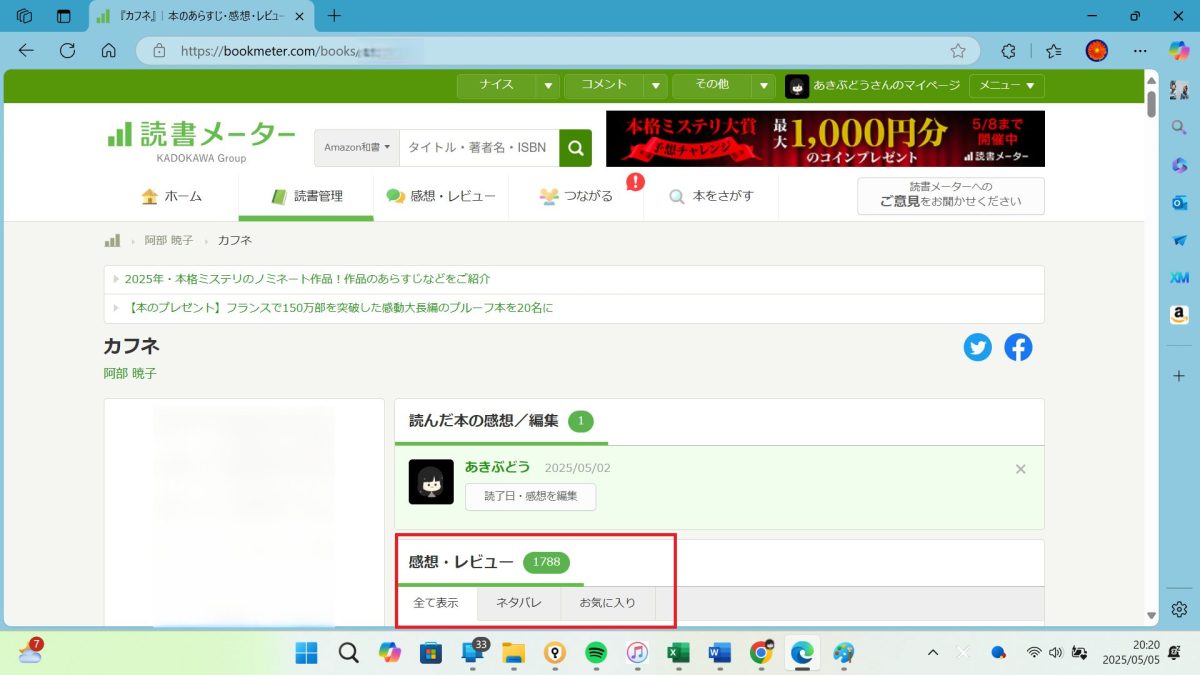Switch to the ネタバレ tab
The height and width of the screenshot is (675, 1200).
pyautogui.click(x=519, y=603)
